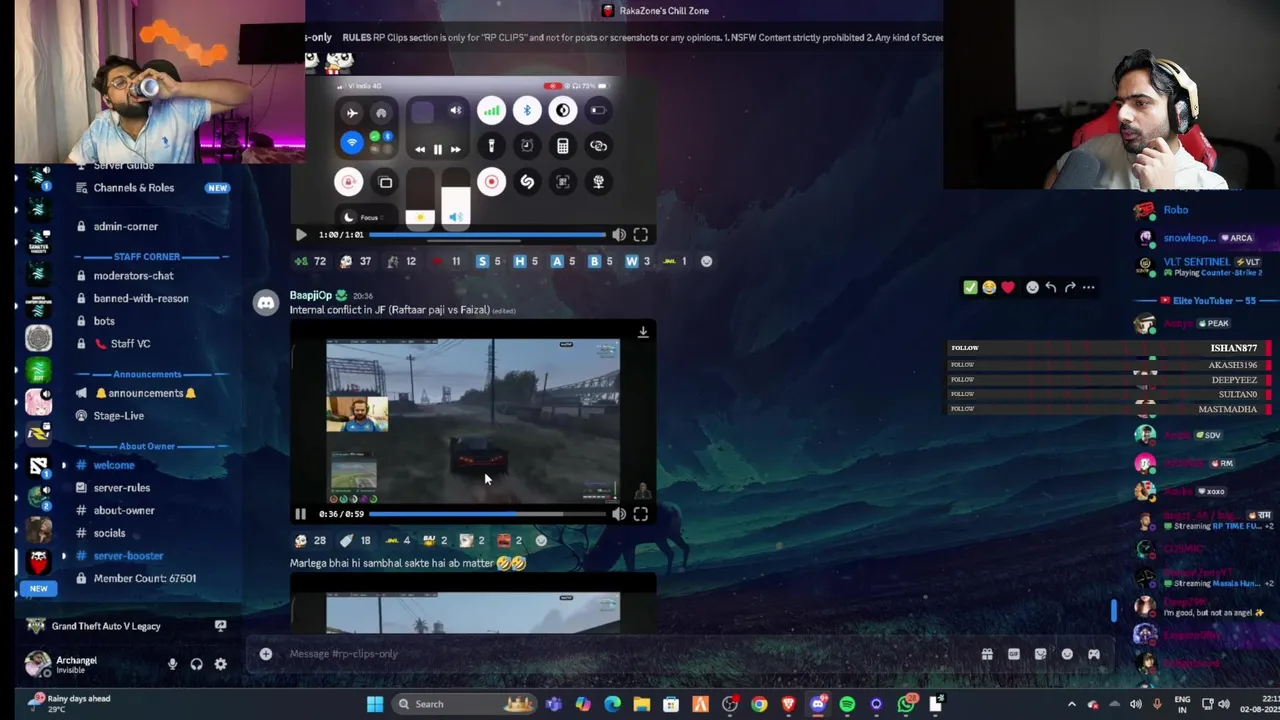Toggle the reaction with count 28
Screen dimensions: 1280x720
point(309,540)
